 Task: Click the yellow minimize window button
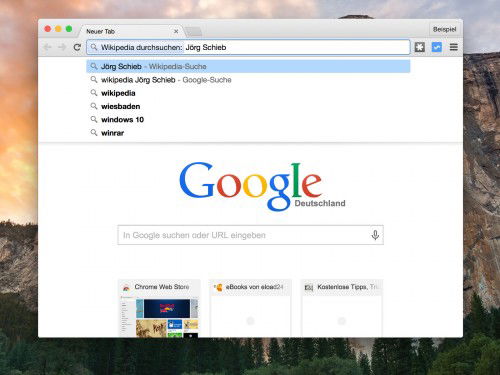58,29
